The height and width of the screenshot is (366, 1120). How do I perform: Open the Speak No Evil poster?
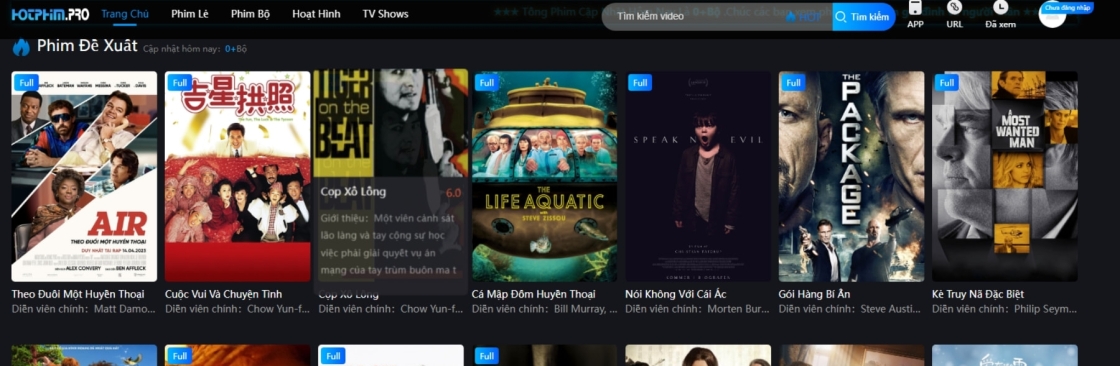coord(698,177)
